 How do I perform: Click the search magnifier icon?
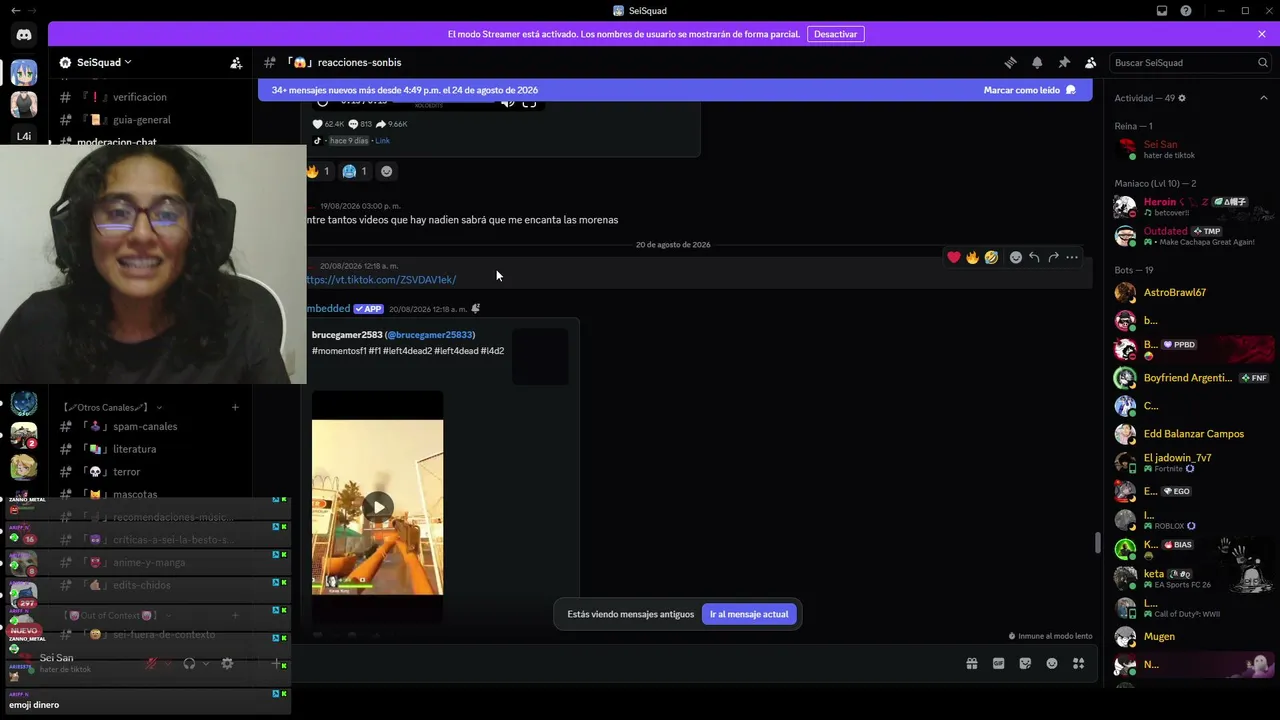(1263, 62)
